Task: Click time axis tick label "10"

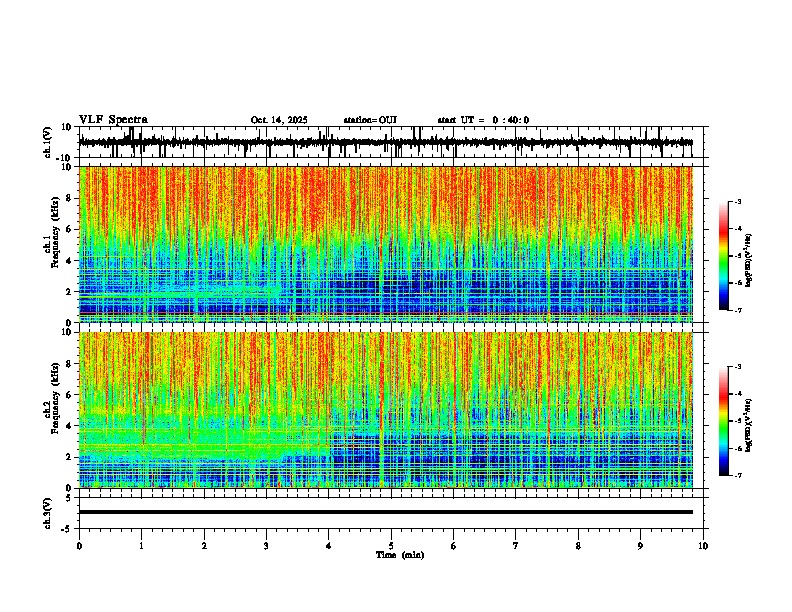Action: point(703,546)
